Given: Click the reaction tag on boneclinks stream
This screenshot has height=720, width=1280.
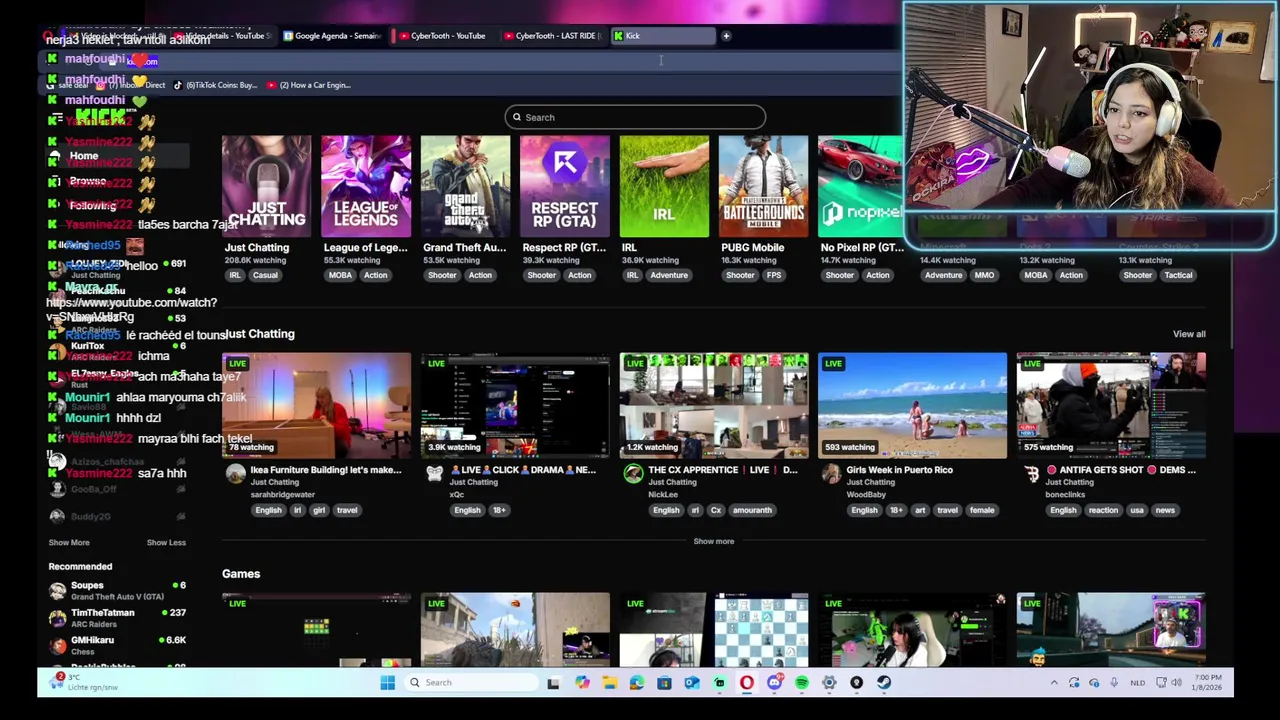Looking at the screenshot, I should tap(1103, 510).
